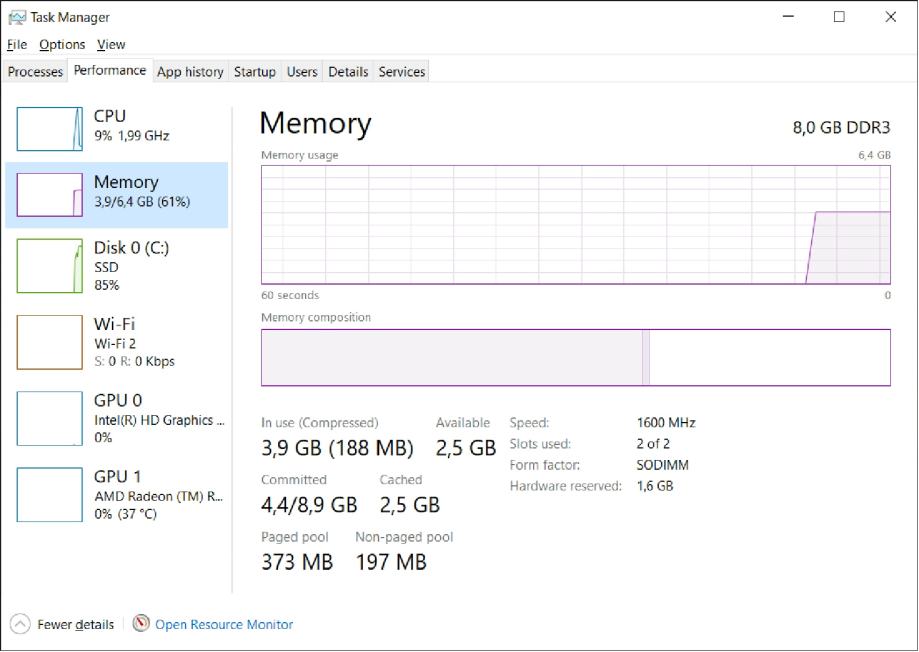Select the CPU mini graph thumbnail
Screen dimensions: 919x652
50,129
